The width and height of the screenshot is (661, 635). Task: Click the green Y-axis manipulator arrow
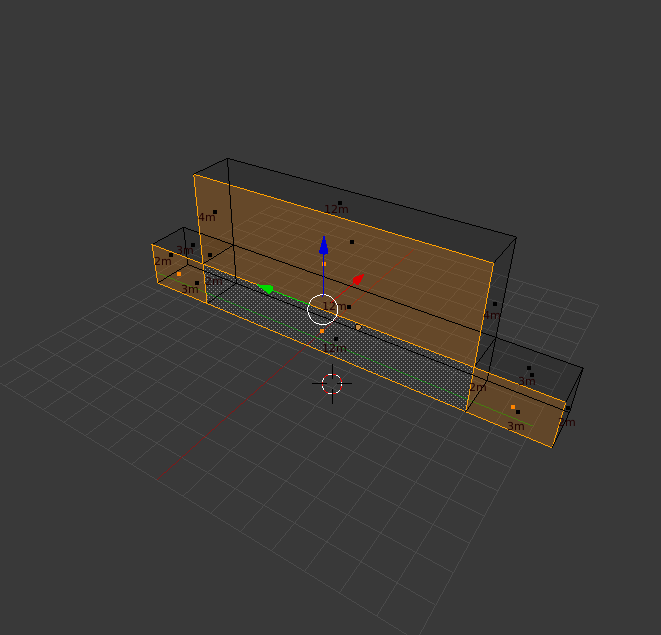click(x=266, y=289)
